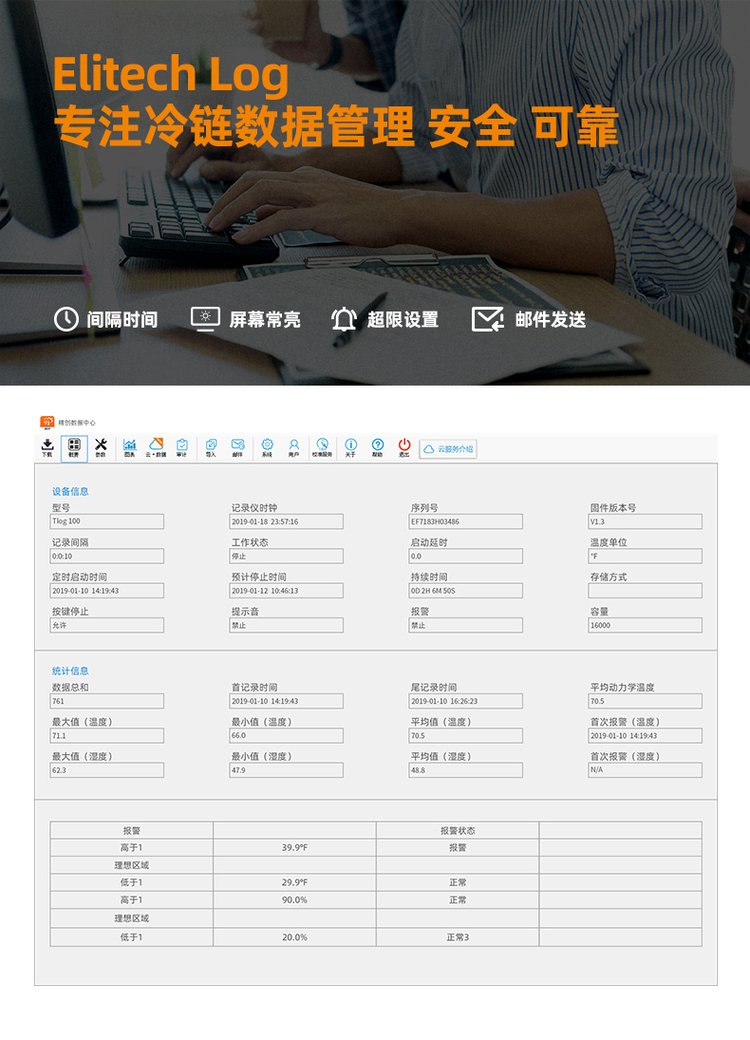Click the 提示音 field showing 禁止

[286, 625]
